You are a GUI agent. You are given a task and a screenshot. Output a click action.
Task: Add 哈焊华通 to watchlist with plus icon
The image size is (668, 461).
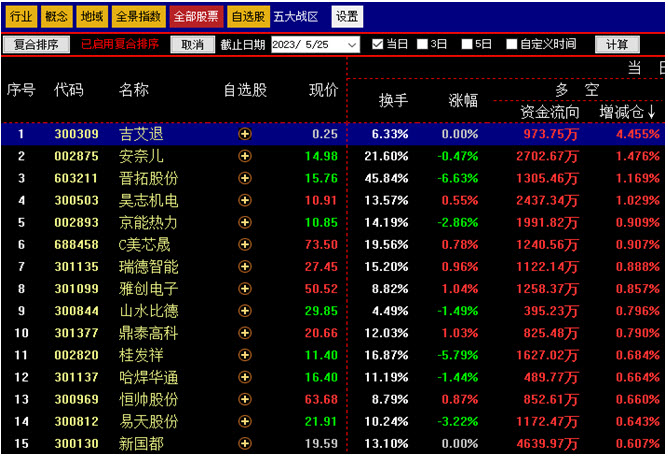coord(245,377)
